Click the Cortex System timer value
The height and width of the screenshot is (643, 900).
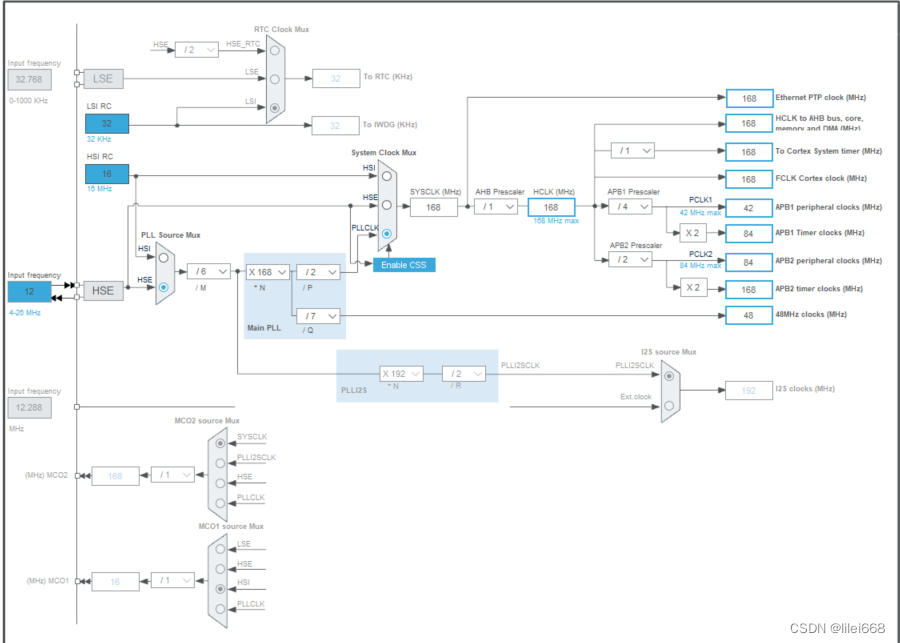pos(749,152)
